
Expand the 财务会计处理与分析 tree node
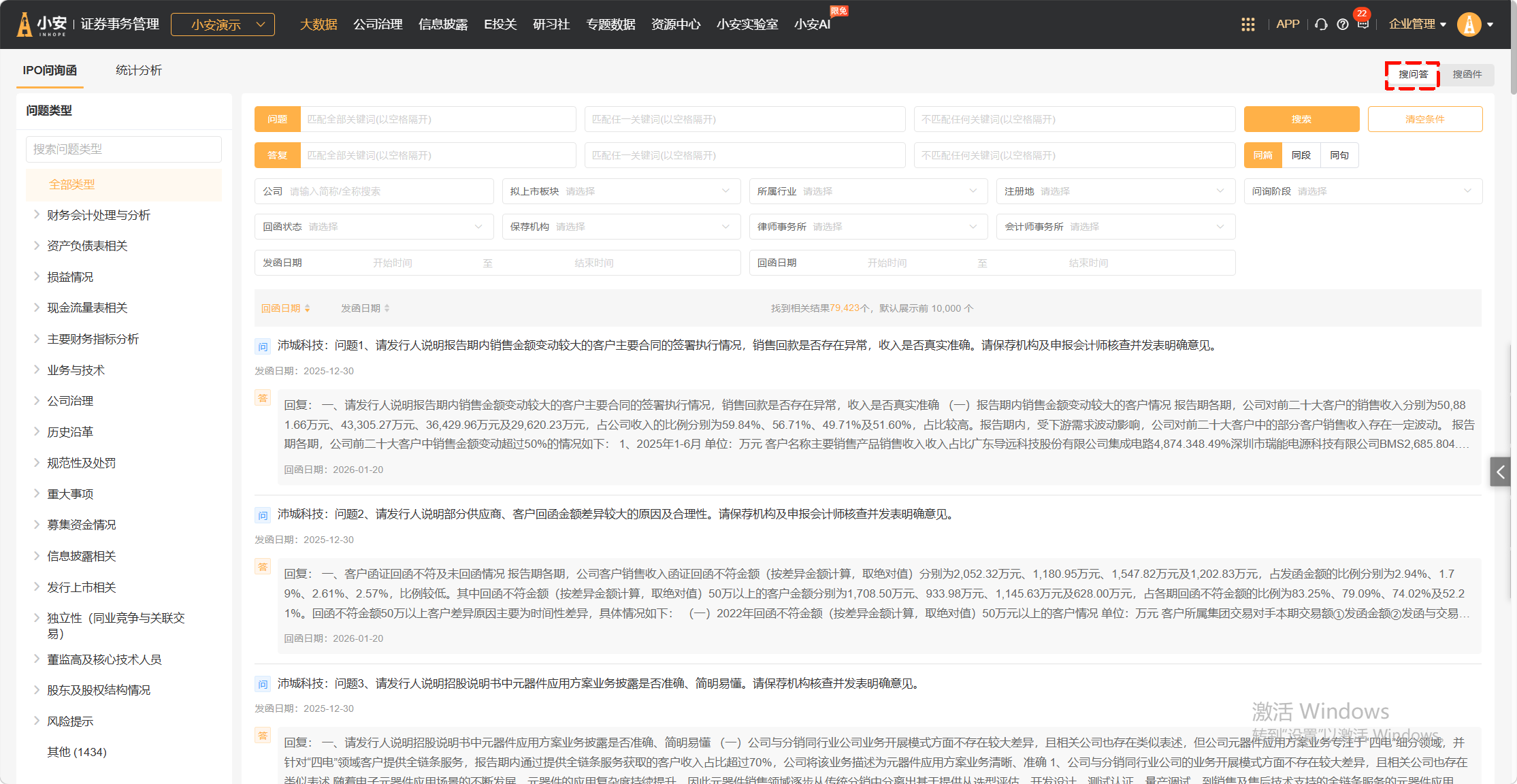37,215
